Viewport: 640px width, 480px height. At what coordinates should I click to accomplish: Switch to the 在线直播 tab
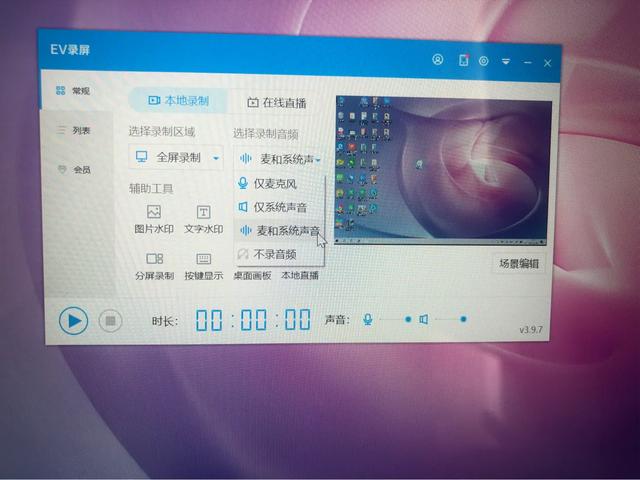coord(276,102)
